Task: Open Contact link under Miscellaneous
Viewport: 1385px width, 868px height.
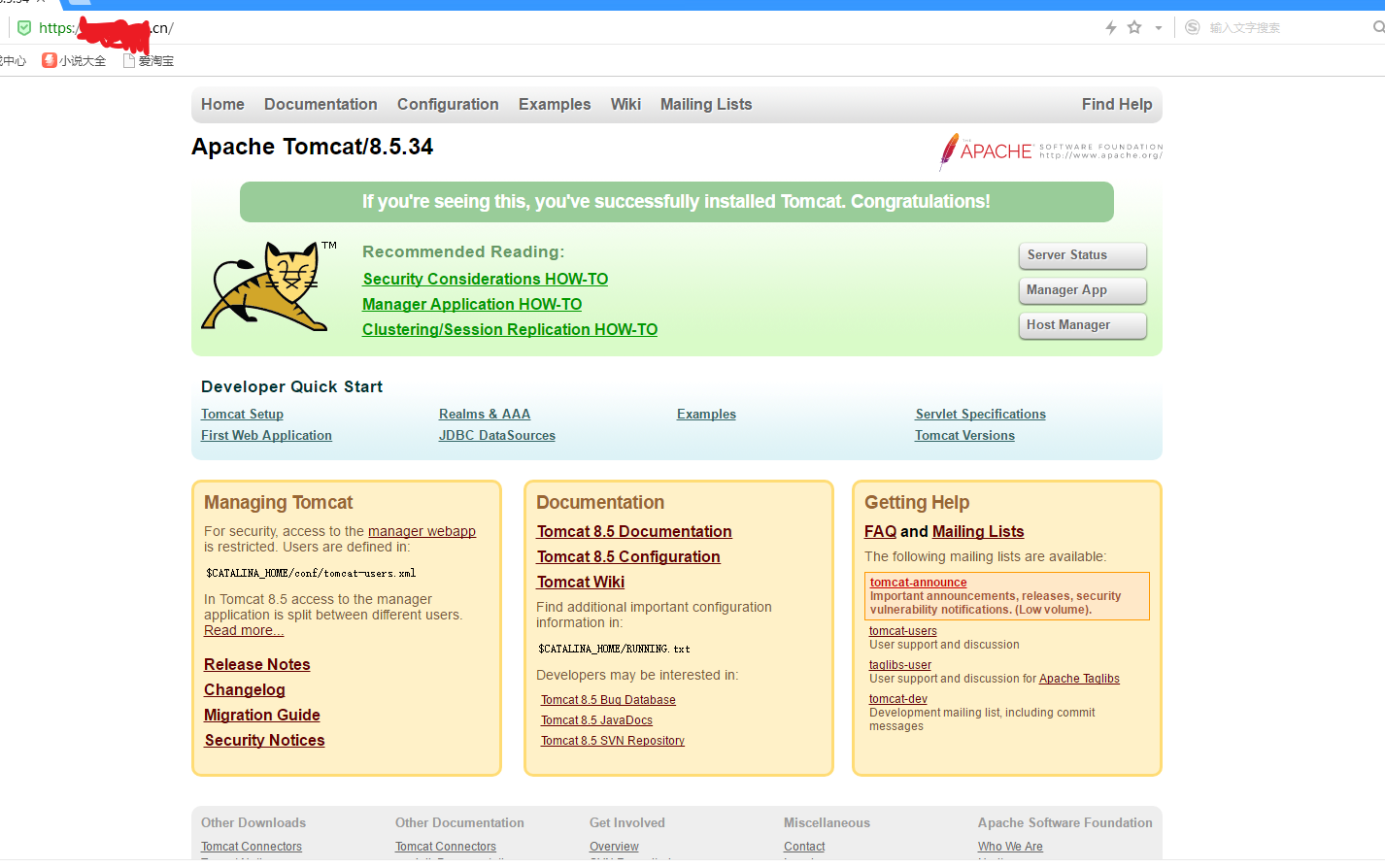Action: pos(804,847)
